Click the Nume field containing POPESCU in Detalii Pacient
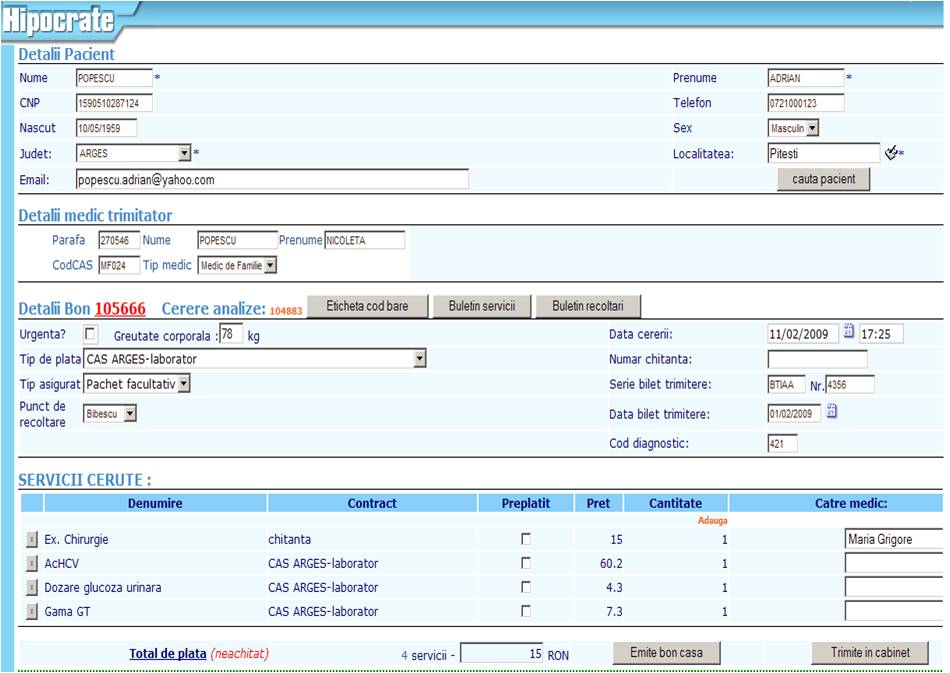 (114, 78)
